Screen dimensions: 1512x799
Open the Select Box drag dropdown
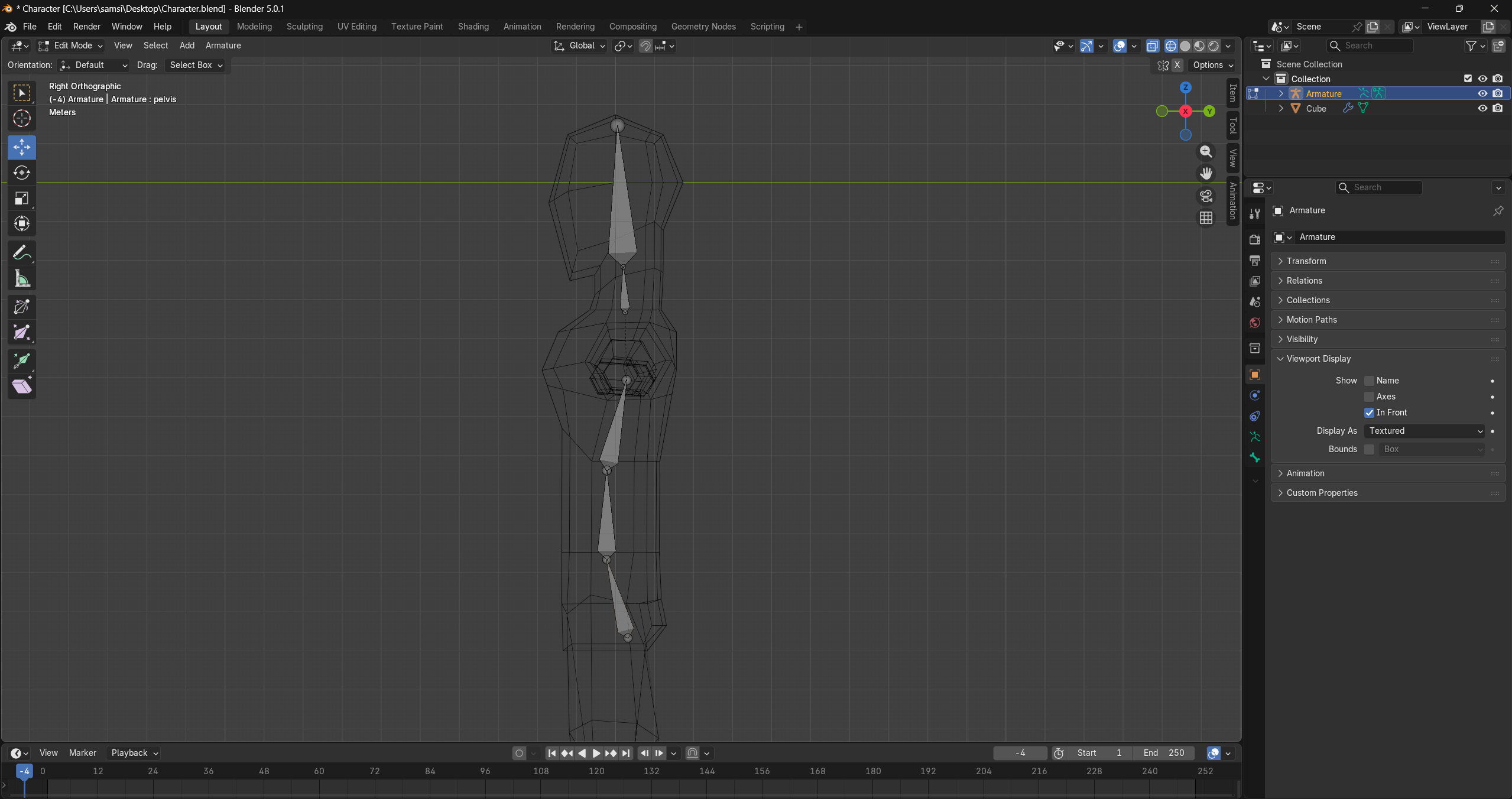pyautogui.click(x=196, y=65)
